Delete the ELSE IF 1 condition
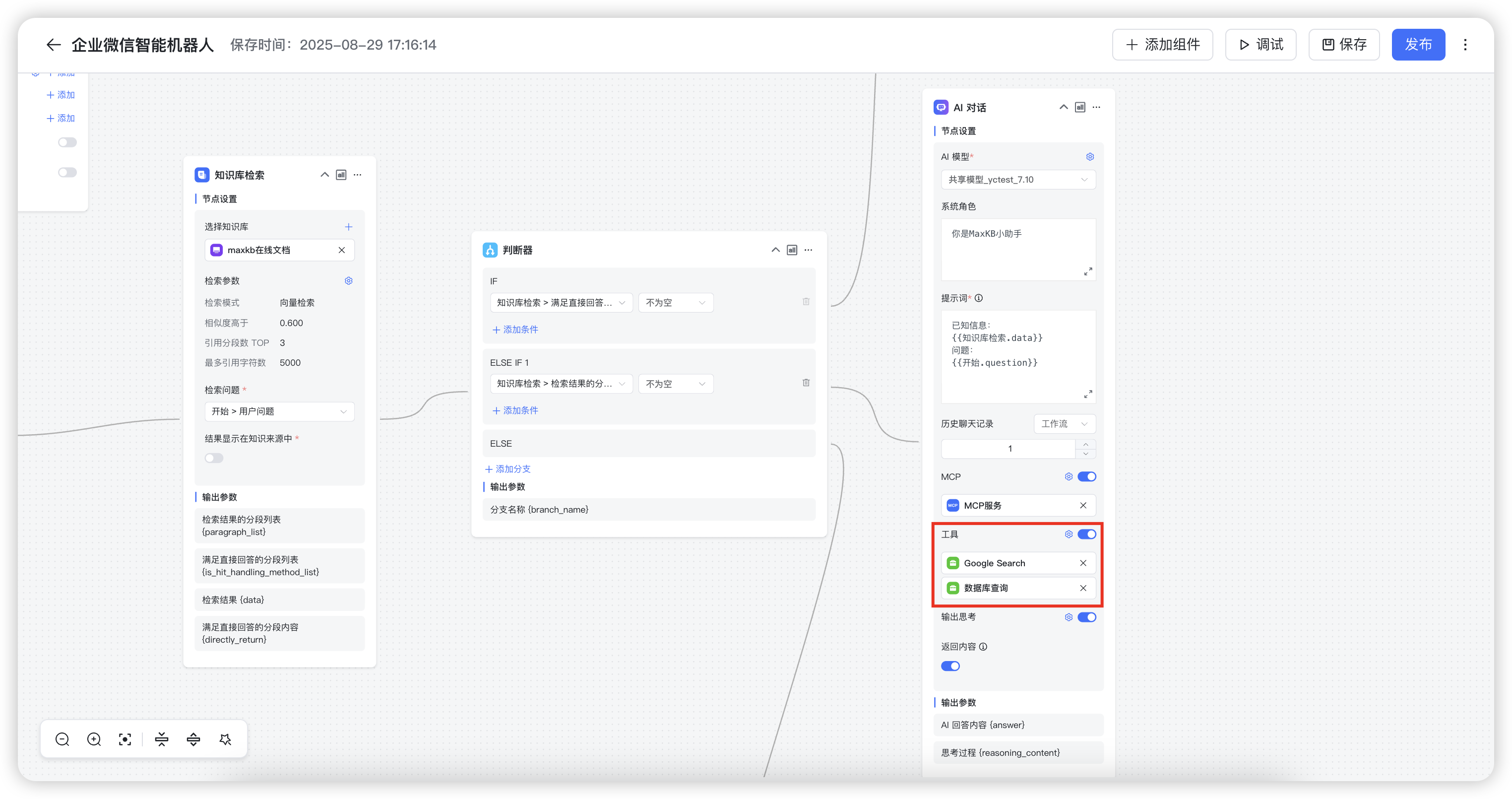This screenshot has height=799, width=1512. 806,383
